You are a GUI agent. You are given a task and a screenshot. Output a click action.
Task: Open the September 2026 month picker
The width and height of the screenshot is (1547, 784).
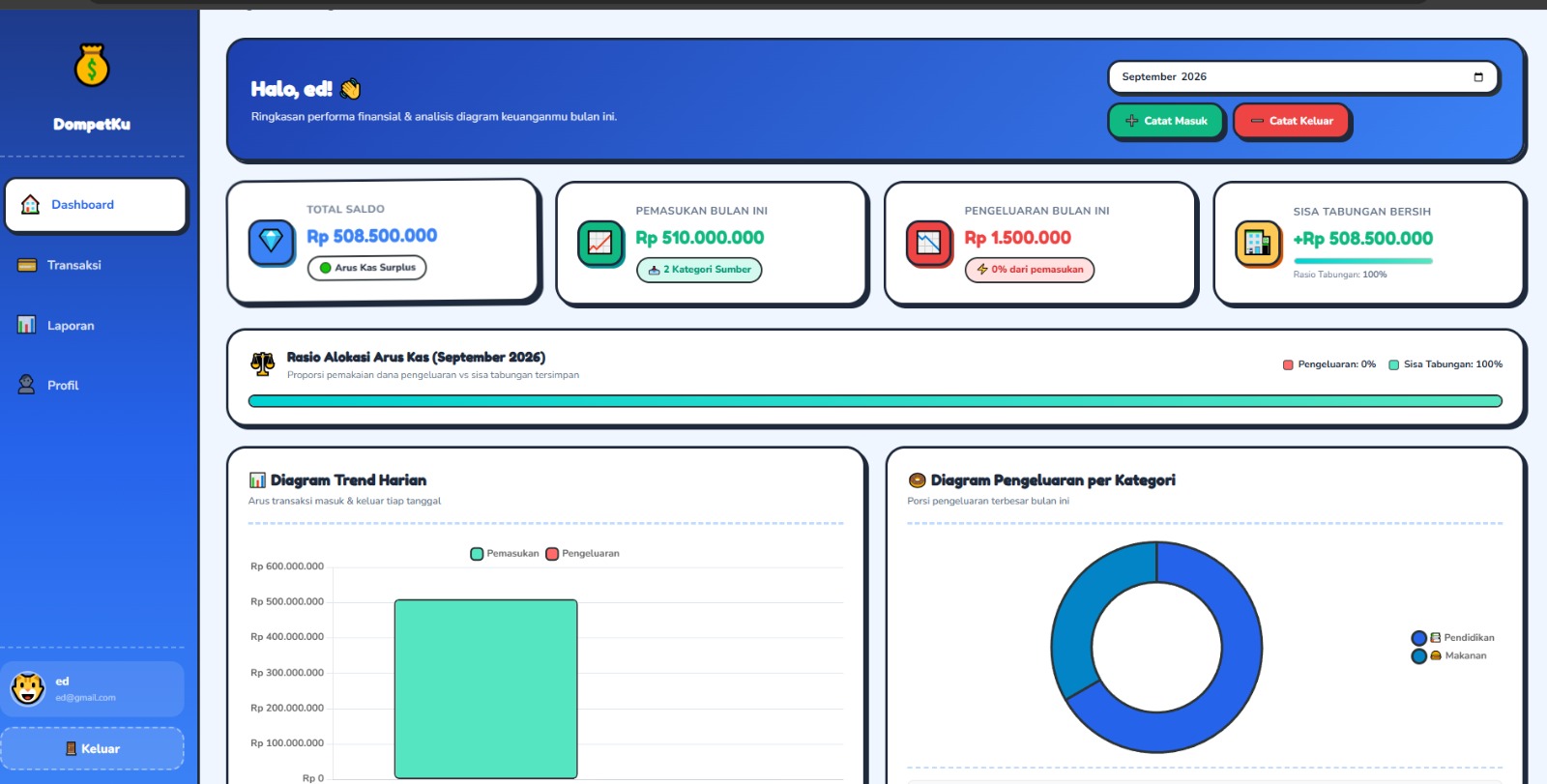[1302, 77]
